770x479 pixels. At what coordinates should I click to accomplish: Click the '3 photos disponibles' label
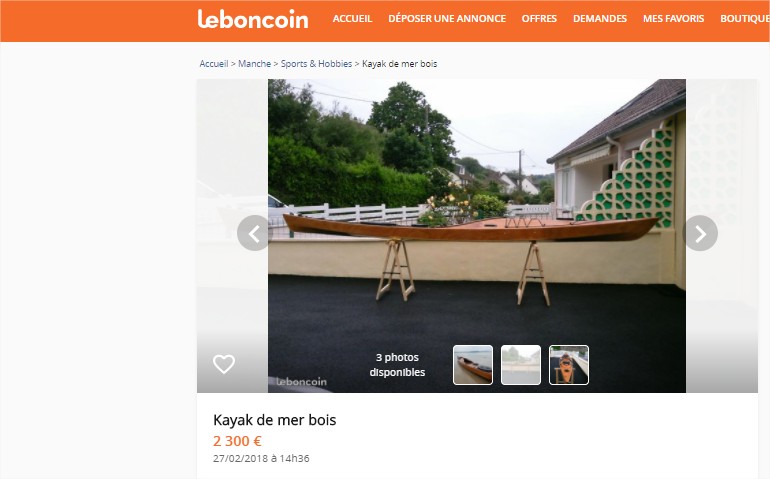(397, 365)
